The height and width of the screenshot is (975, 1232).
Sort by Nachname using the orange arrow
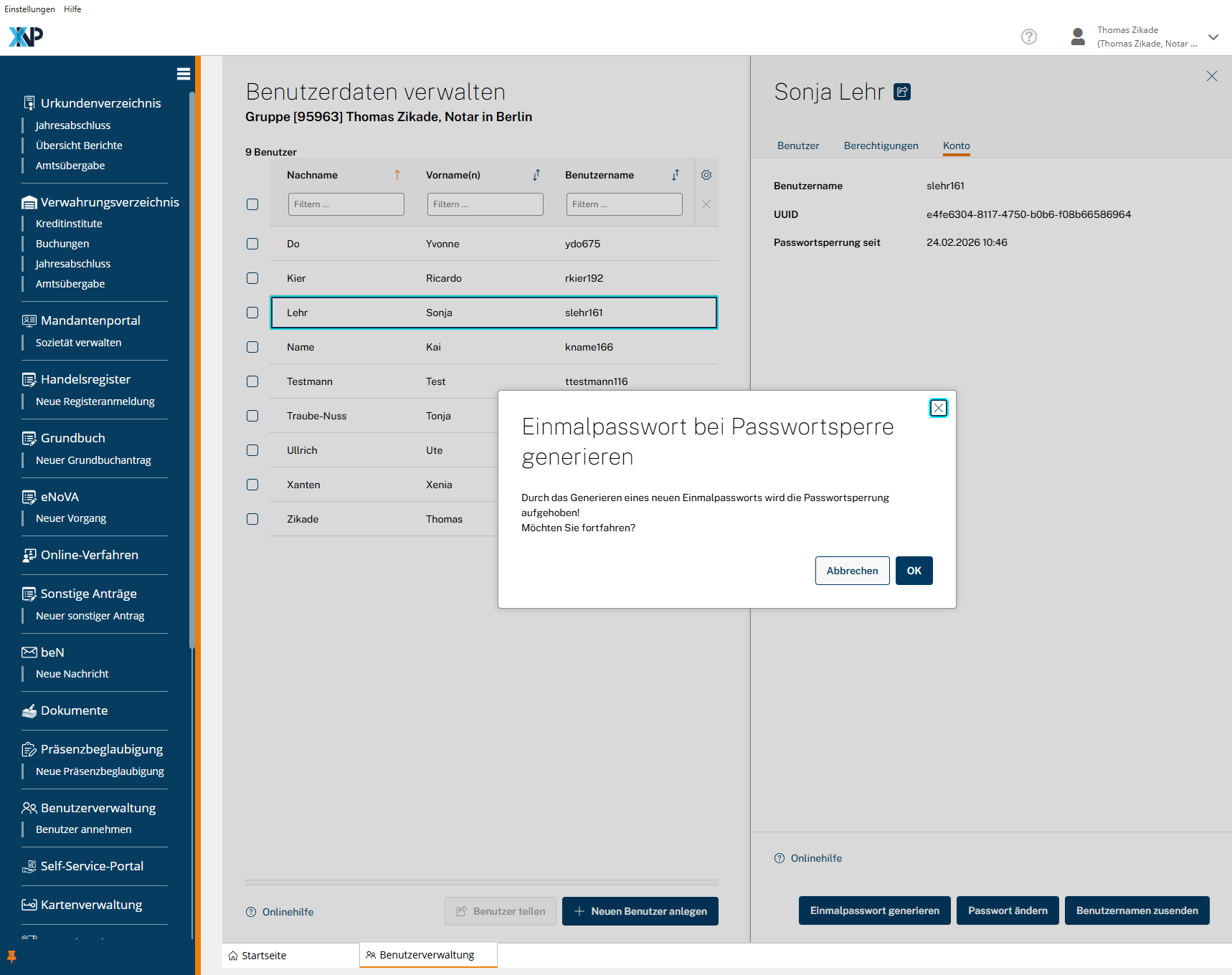(397, 175)
